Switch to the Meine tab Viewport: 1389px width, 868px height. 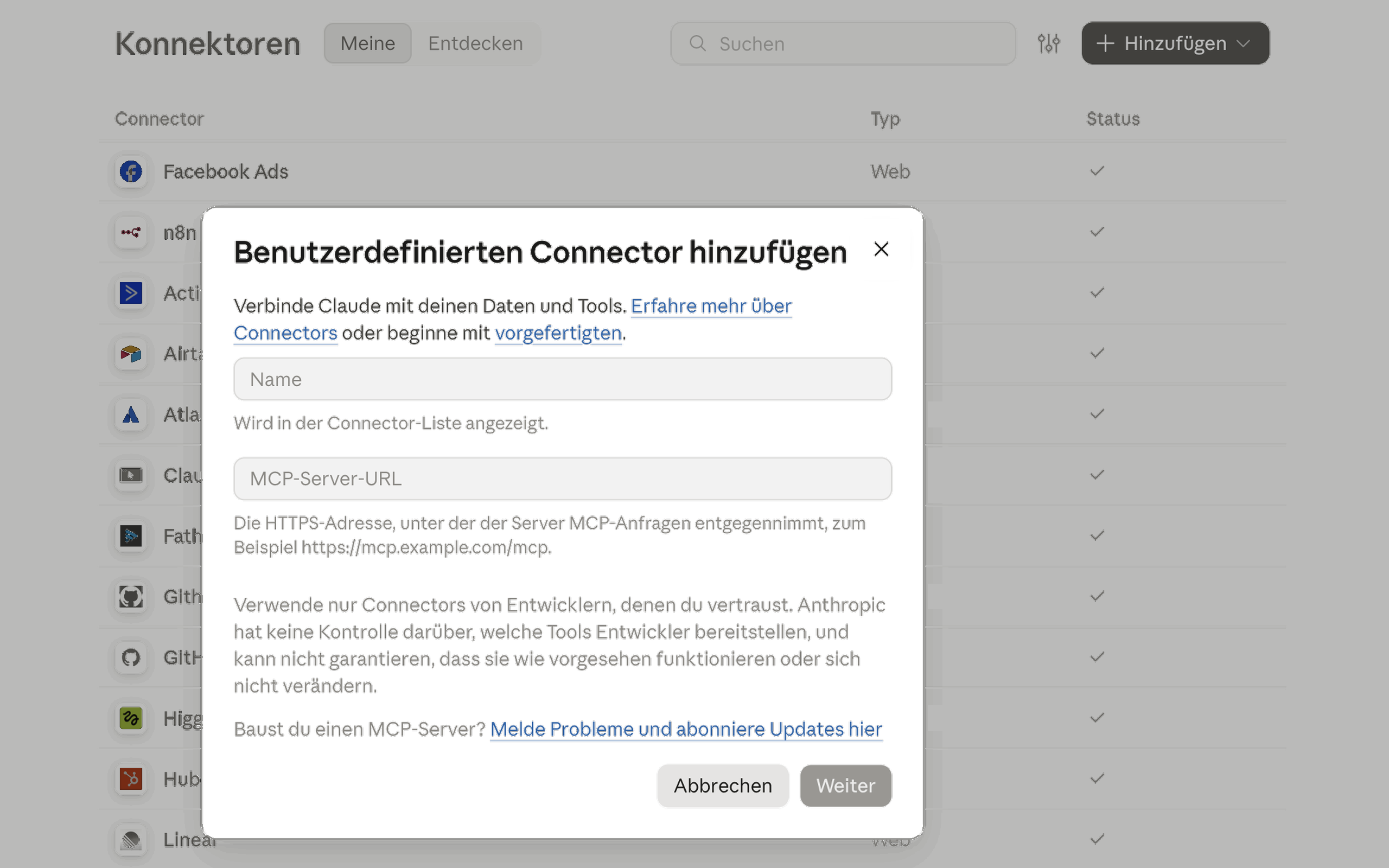tap(368, 43)
